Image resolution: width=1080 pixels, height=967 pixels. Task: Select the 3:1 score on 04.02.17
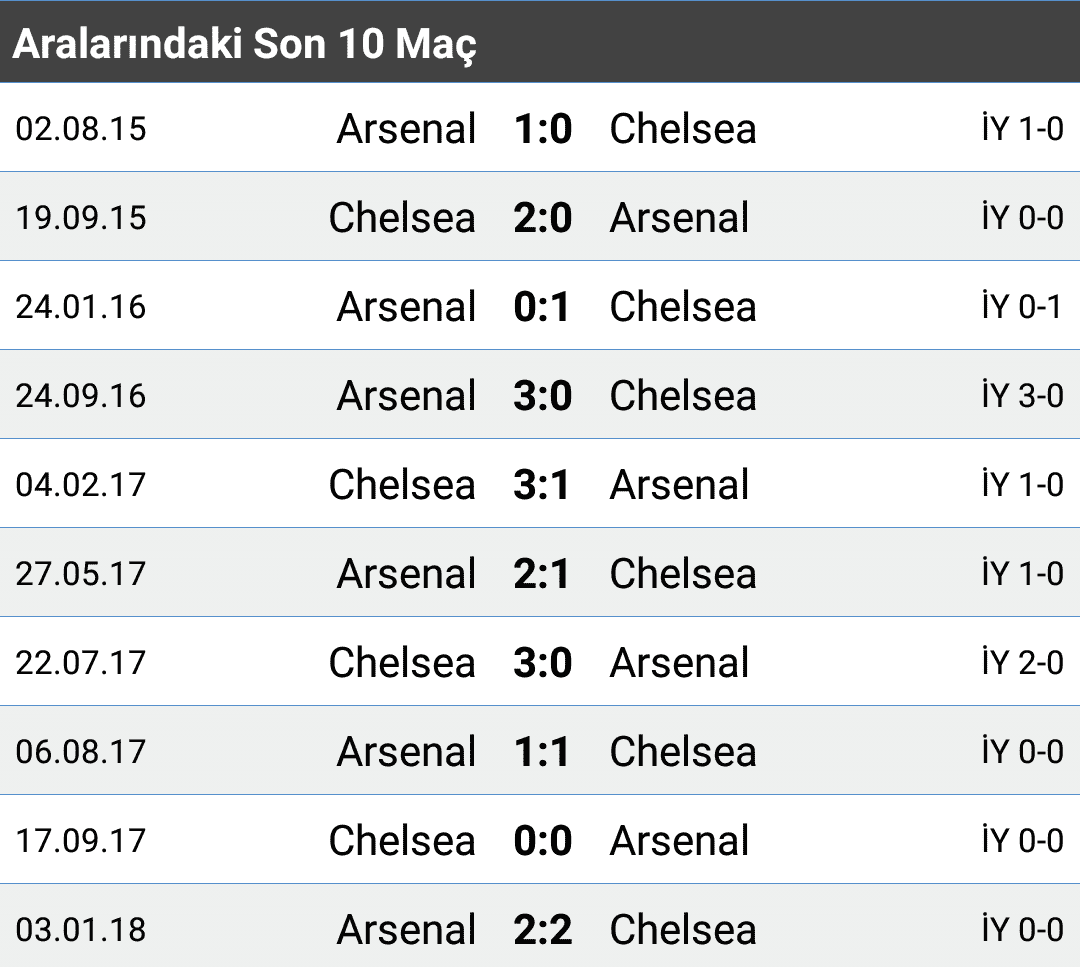pyautogui.click(x=542, y=484)
